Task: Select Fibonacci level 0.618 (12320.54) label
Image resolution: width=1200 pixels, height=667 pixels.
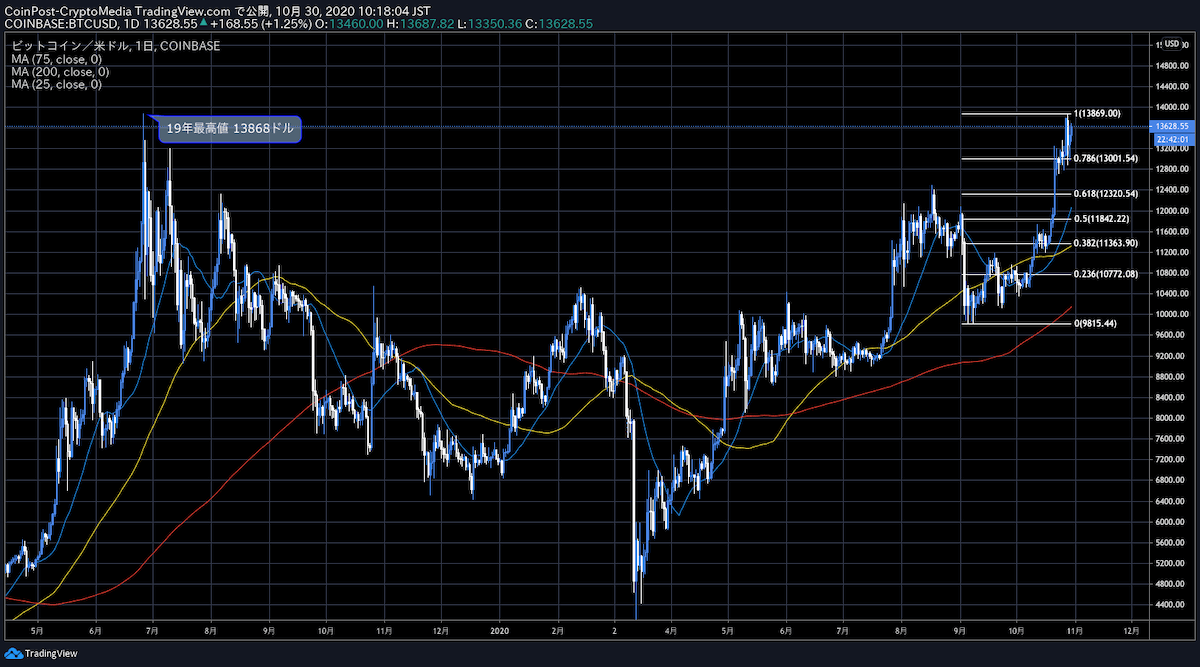Action: click(x=1105, y=194)
